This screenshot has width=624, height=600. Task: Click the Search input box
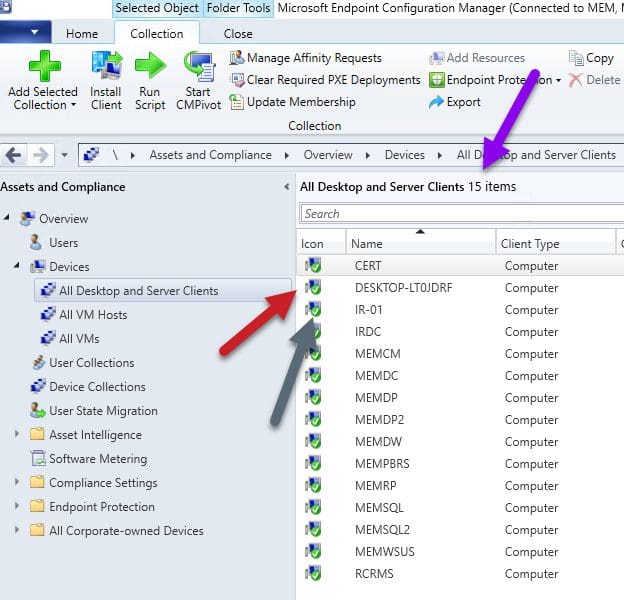tap(462, 214)
